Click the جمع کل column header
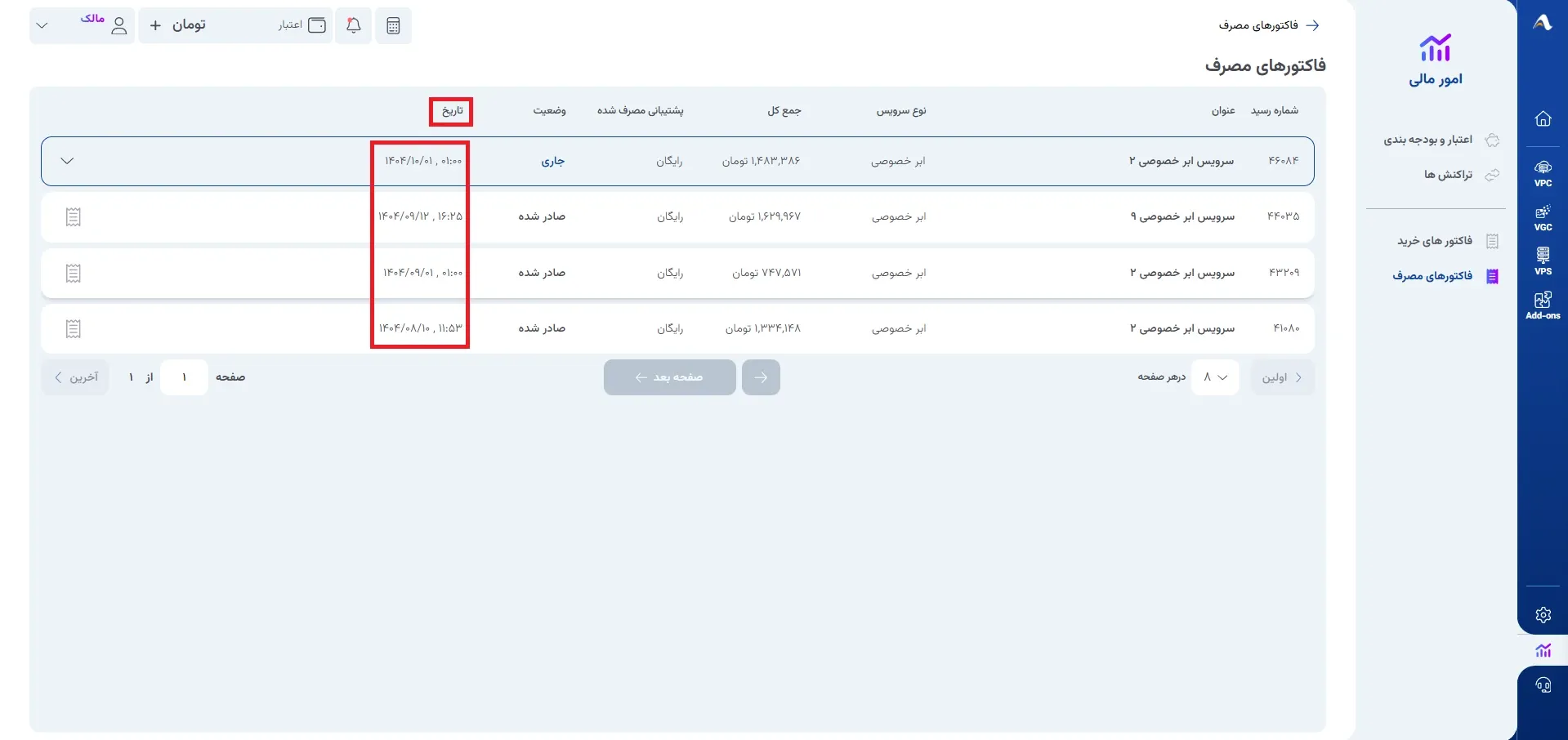 (x=784, y=111)
